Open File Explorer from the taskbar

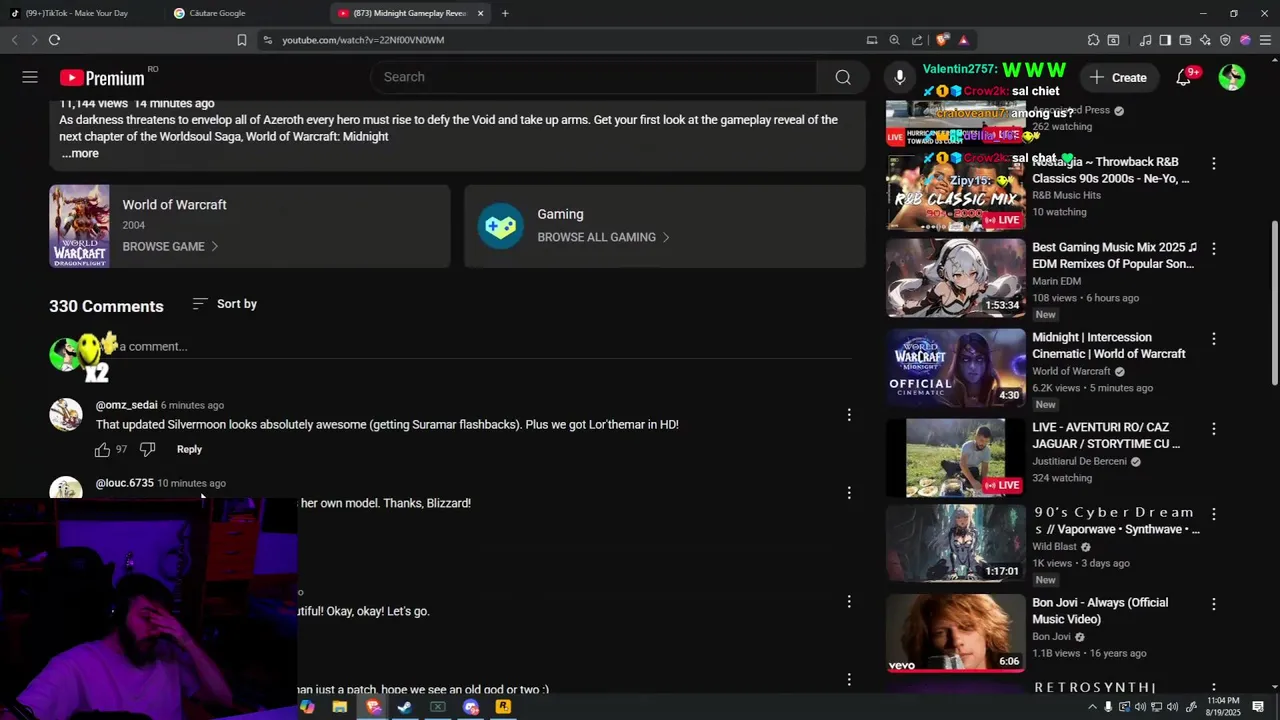click(x=340, y=707)
